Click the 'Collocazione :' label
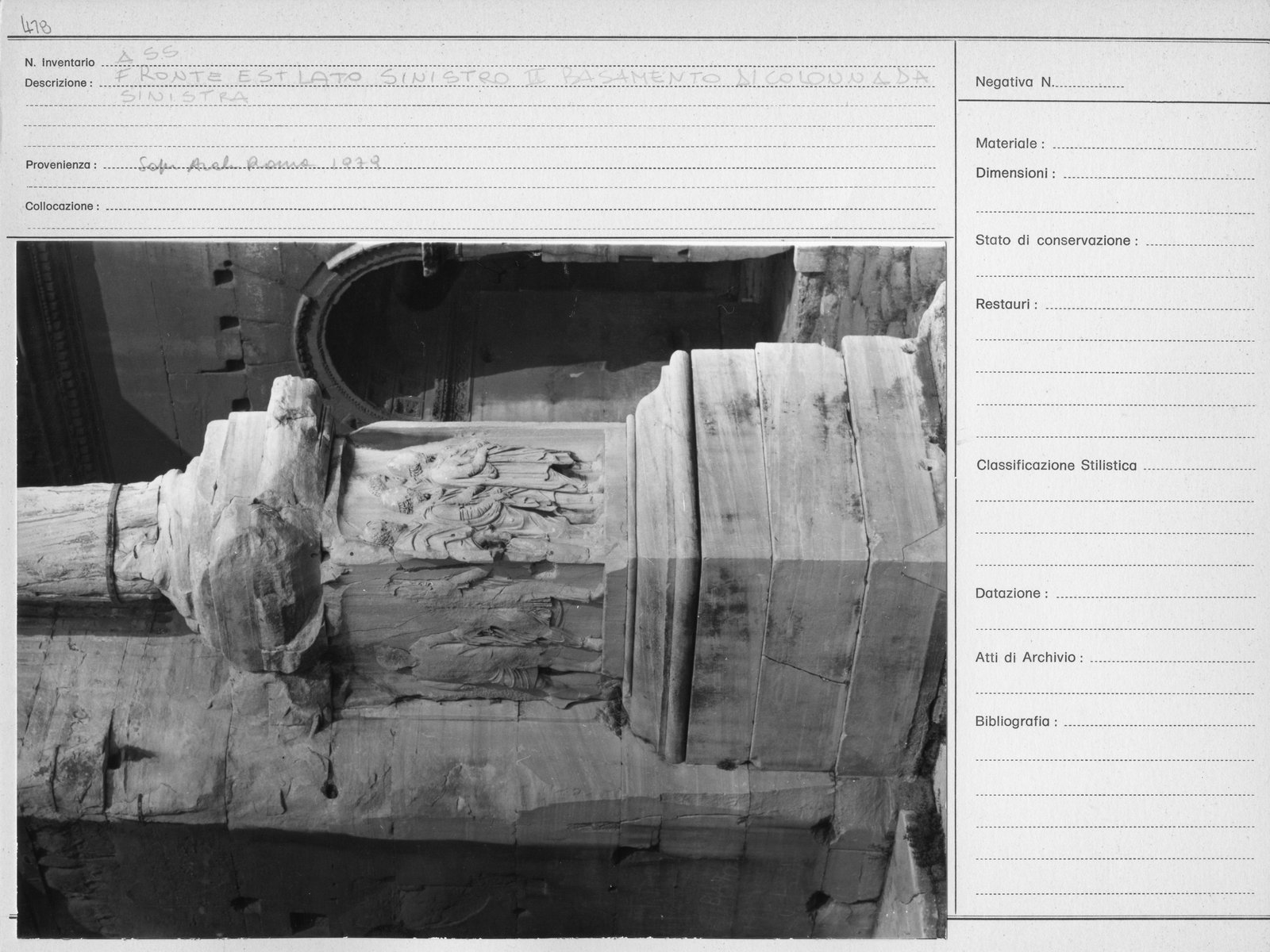The width and height of the screenshot is (1270, 952). (x=62, y=206)
